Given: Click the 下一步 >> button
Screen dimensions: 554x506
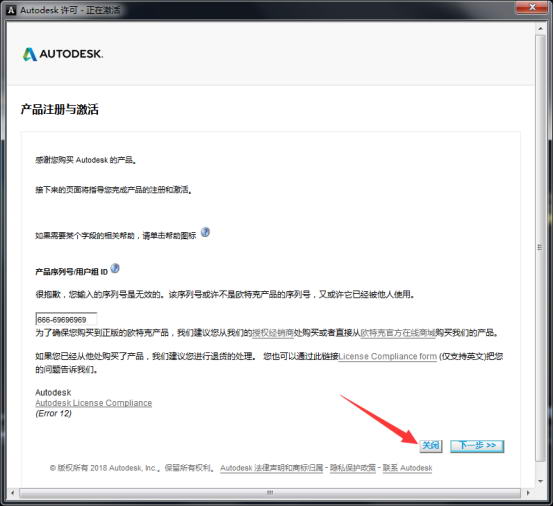Looking at the screenshot, I should click(477, 446).
